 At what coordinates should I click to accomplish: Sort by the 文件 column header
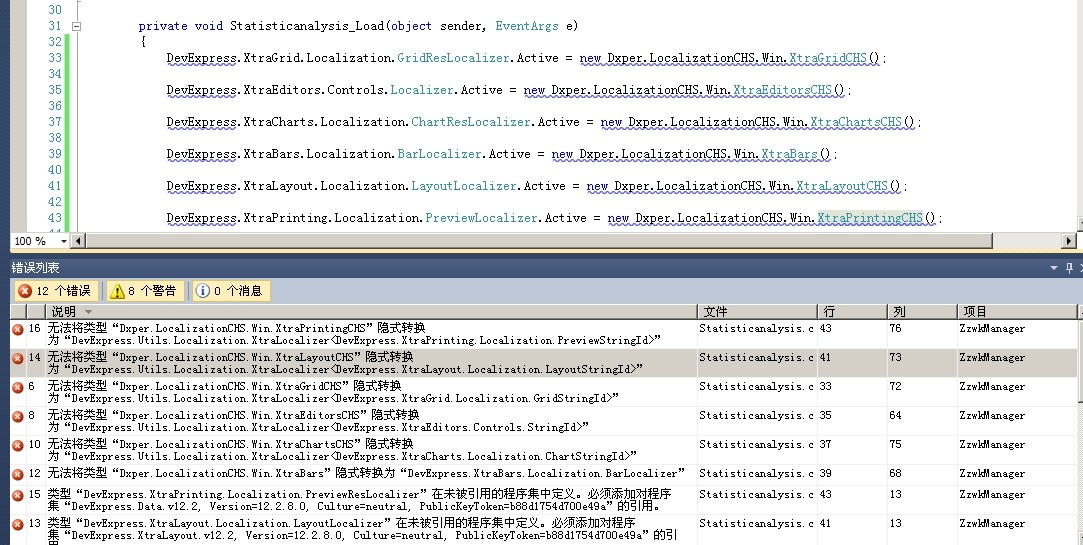tap(758, 312)
